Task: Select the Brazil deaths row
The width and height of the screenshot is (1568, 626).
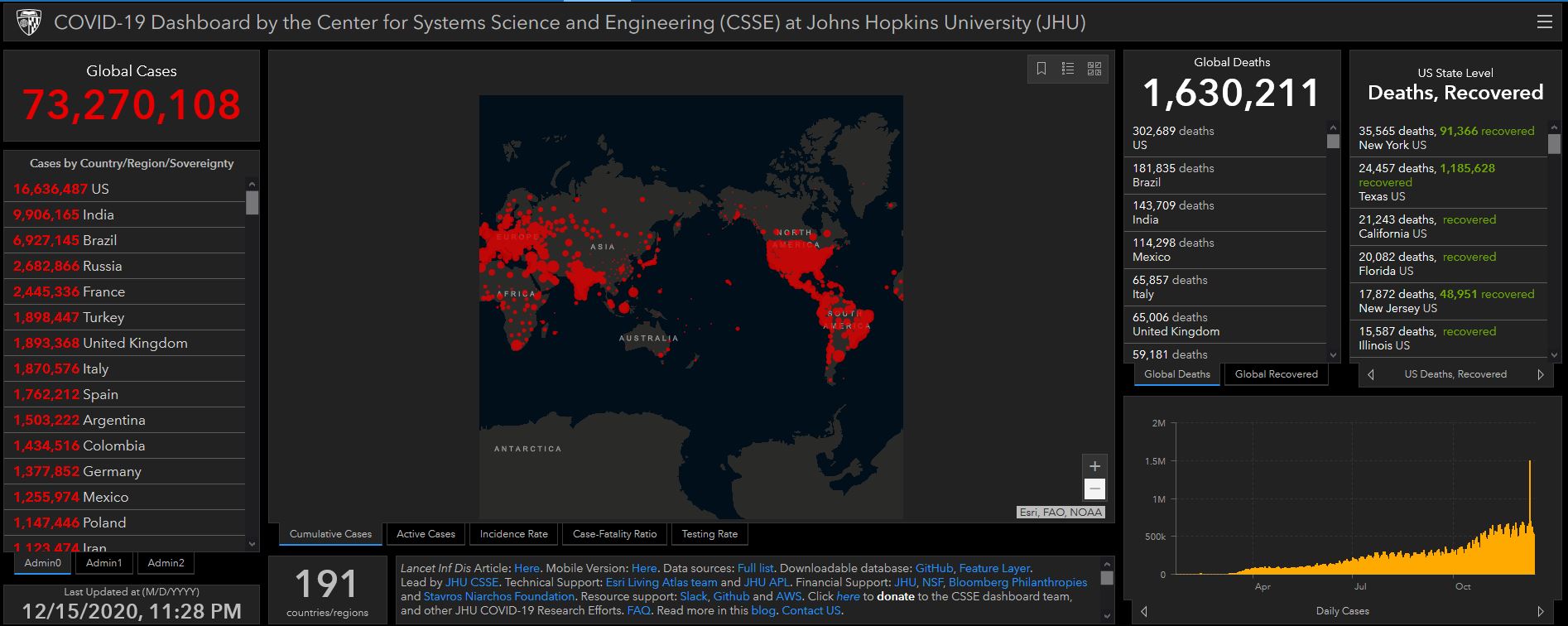Action: pos(1224,176)
